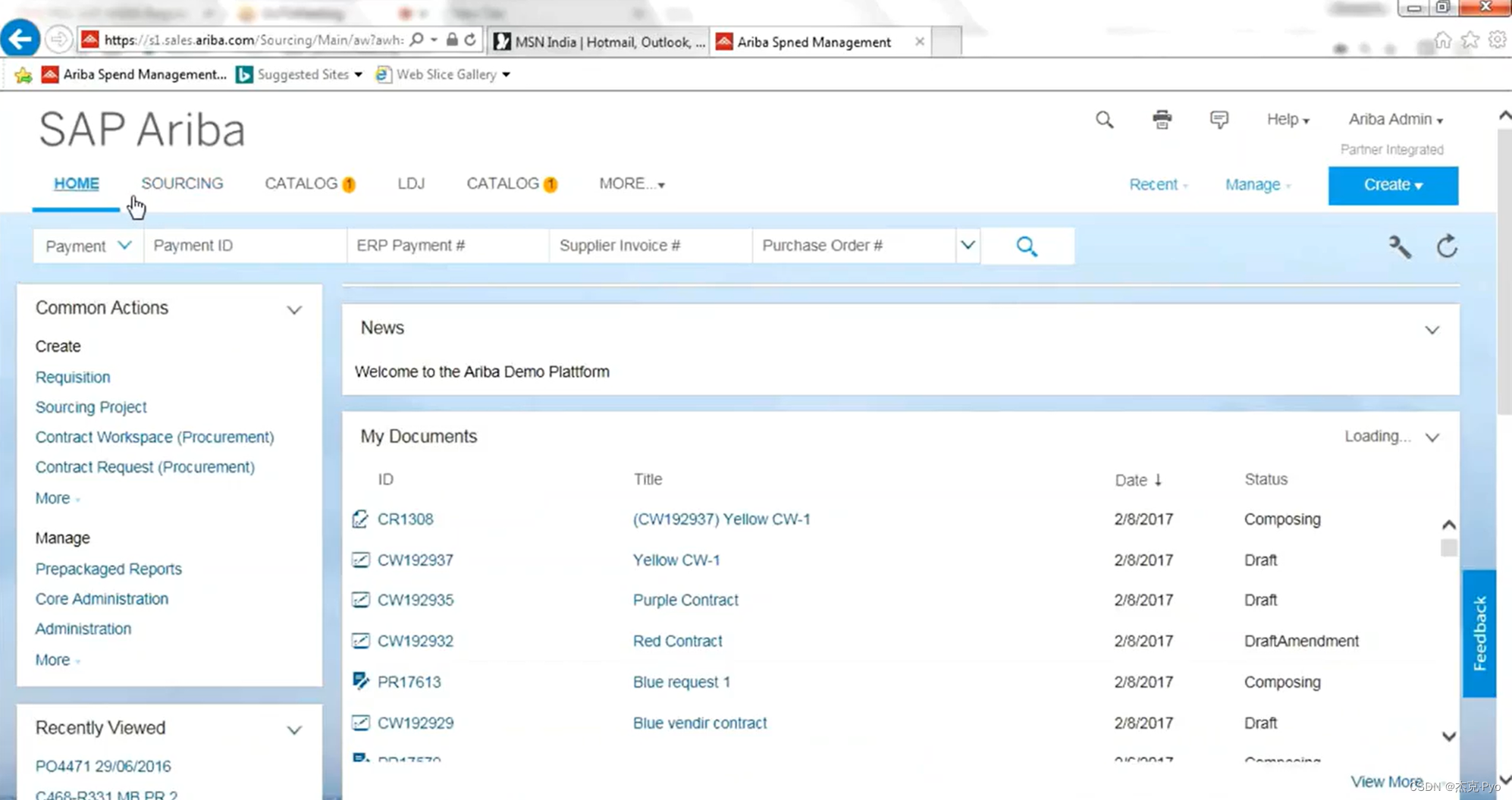Click the printer icon in header
1512x800 pixels.
coord(1162,120)
